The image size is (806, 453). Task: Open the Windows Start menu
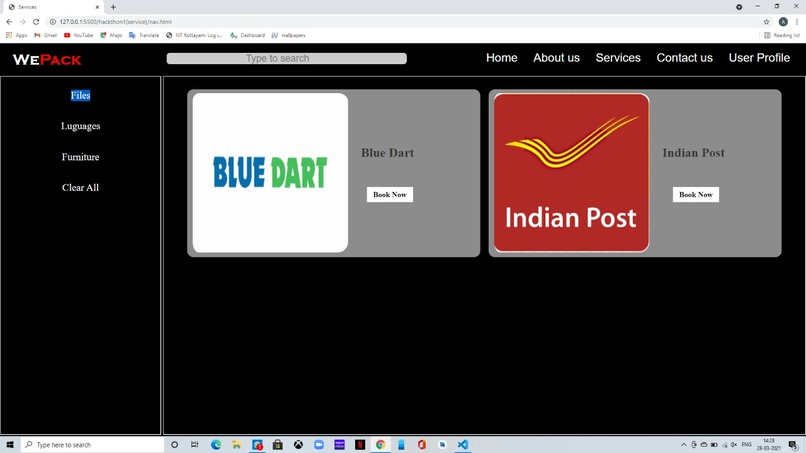point(10,444)
